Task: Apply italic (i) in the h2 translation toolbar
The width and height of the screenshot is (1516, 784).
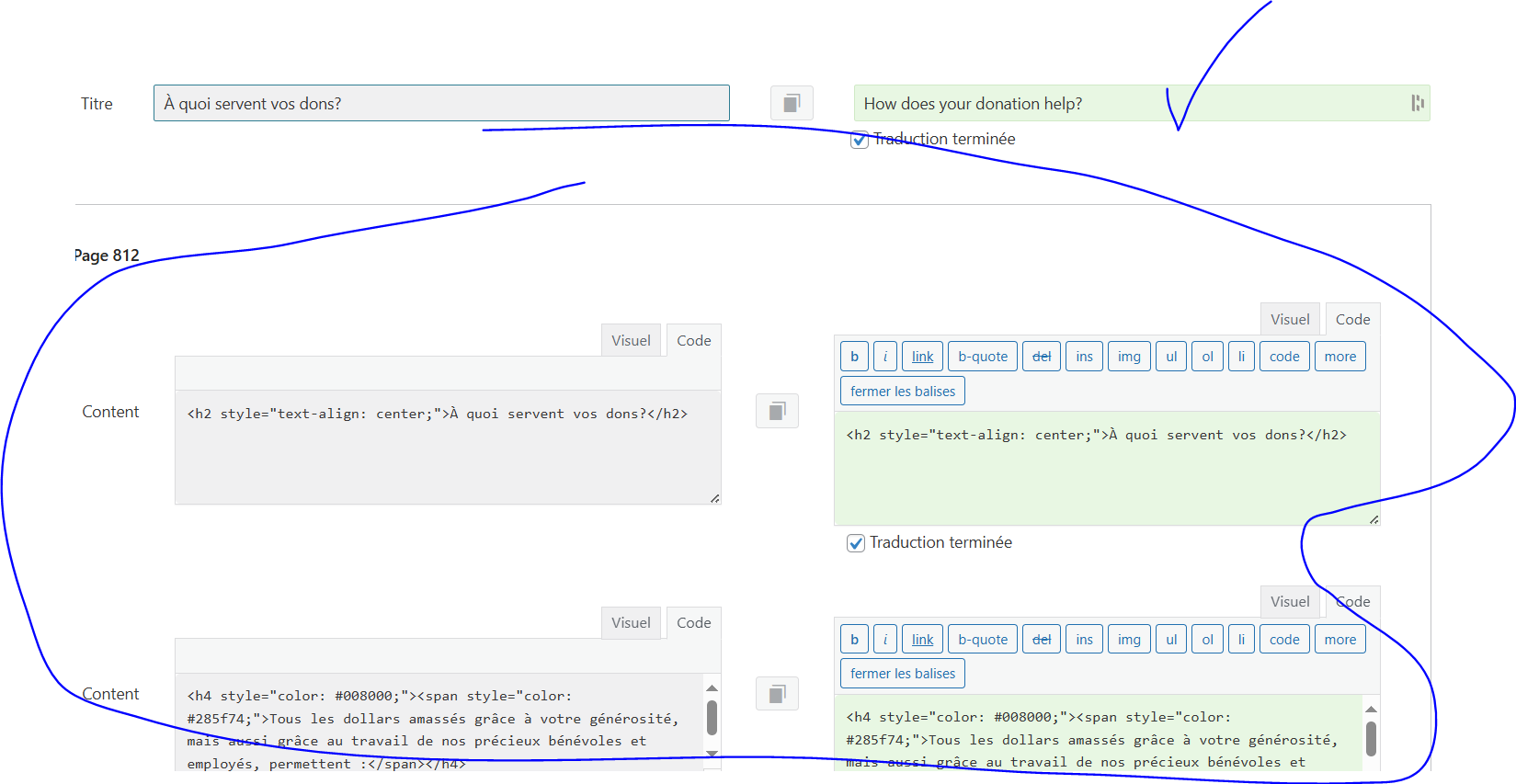Action: pyautogui.click(x=885, y=357)
